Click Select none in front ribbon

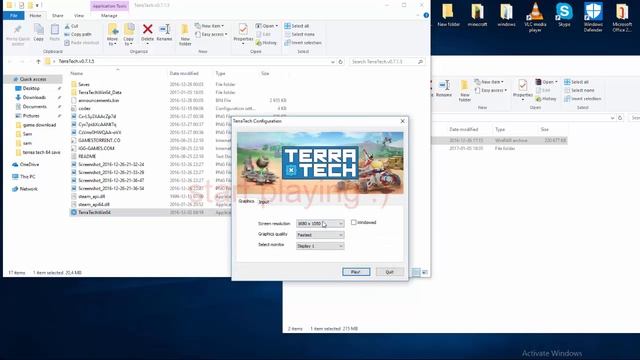point(300,34)
